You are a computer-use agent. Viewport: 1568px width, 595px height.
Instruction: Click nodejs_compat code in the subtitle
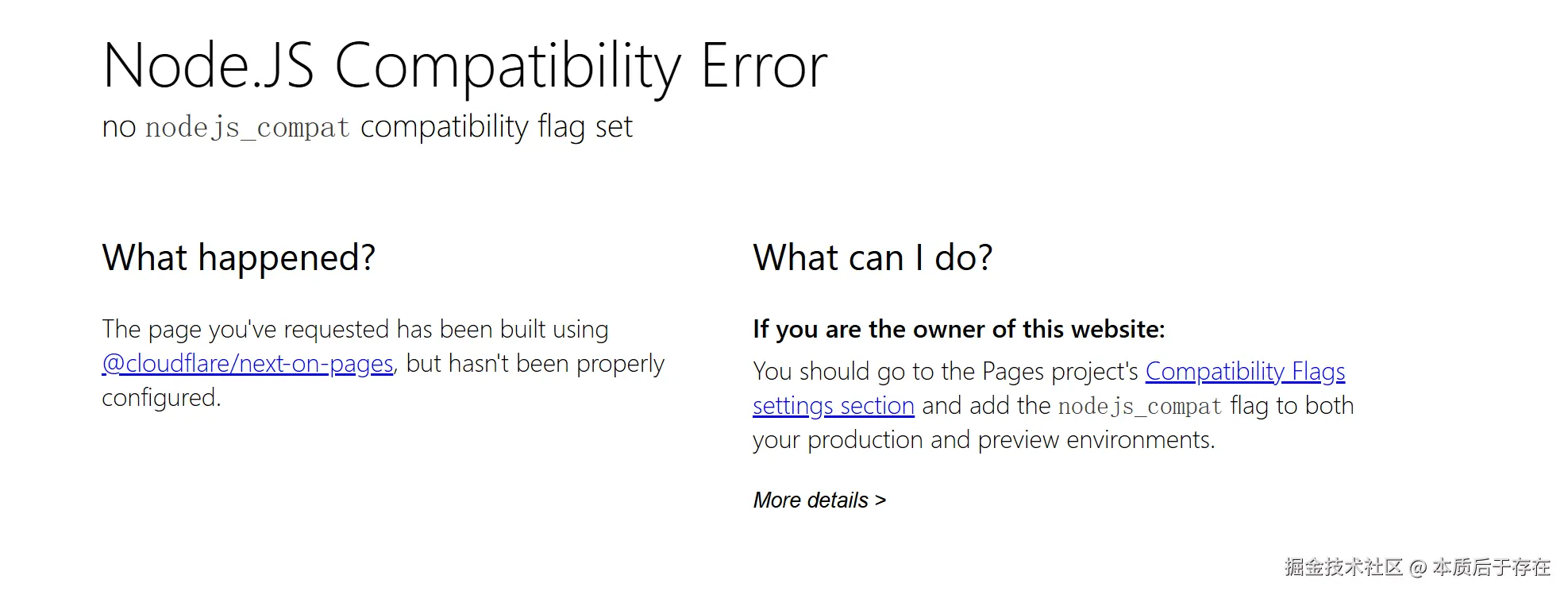(247, 127)
